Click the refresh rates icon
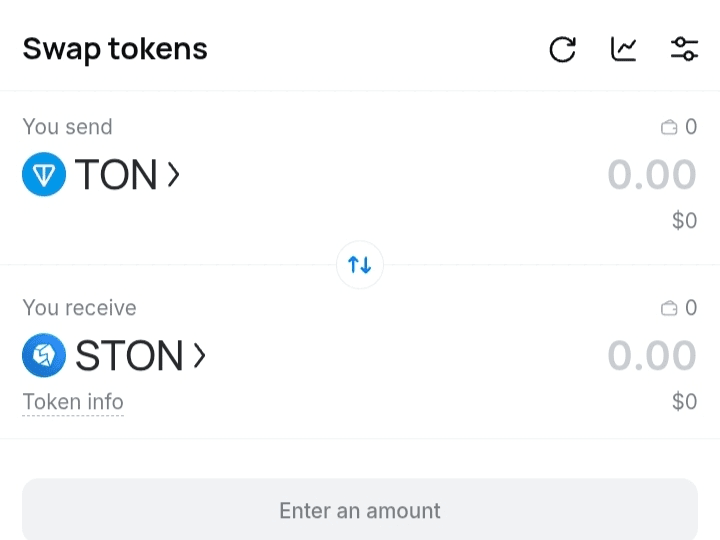720x540 pixels. pyautogui.click(x=563, y=49)
